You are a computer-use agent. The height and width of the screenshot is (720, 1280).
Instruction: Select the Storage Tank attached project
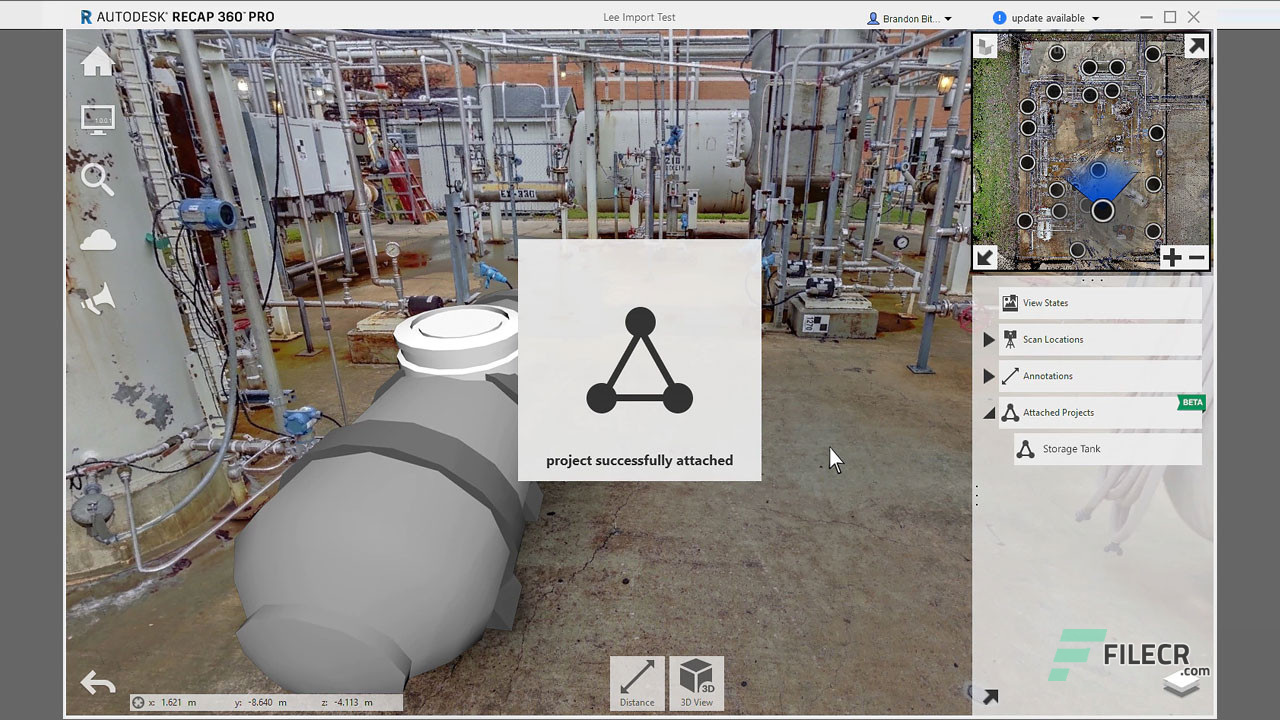1108,449
